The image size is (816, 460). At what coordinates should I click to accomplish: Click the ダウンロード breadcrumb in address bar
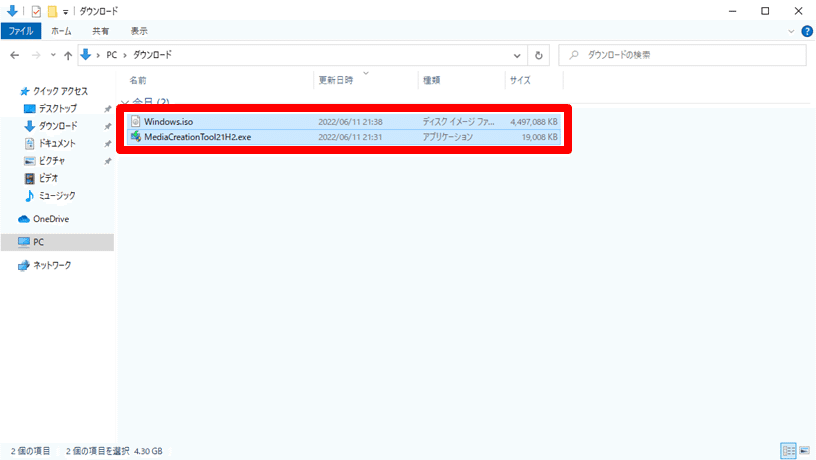coord(152,55)
